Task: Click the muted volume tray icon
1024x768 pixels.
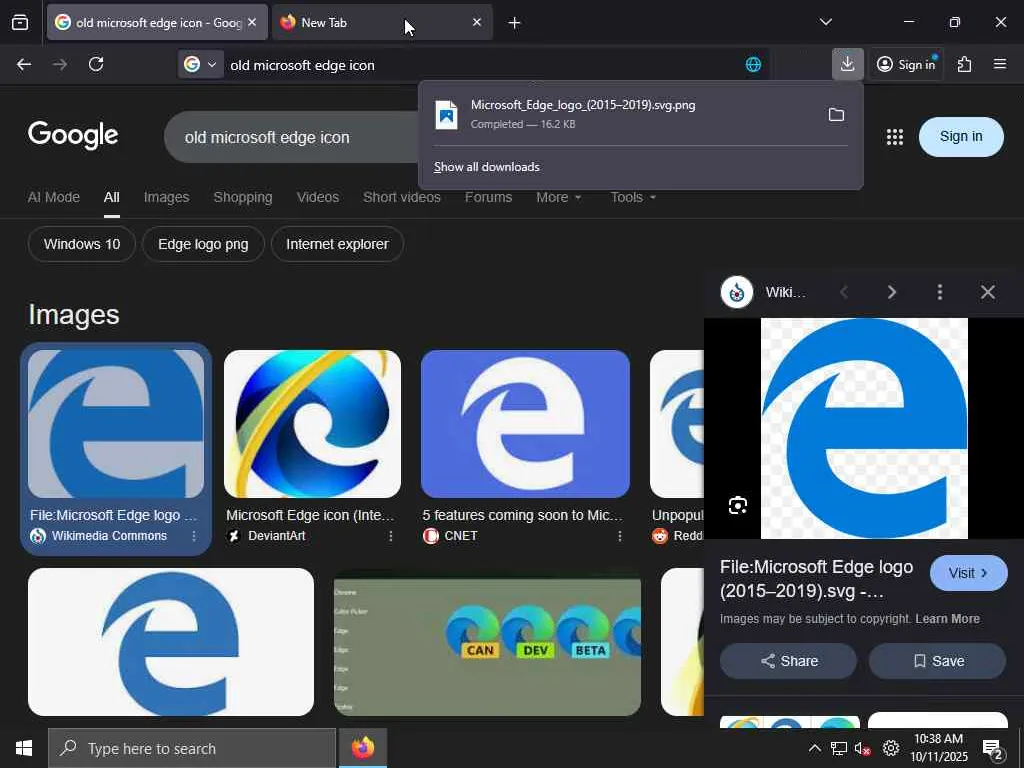Action: point(862,748)
